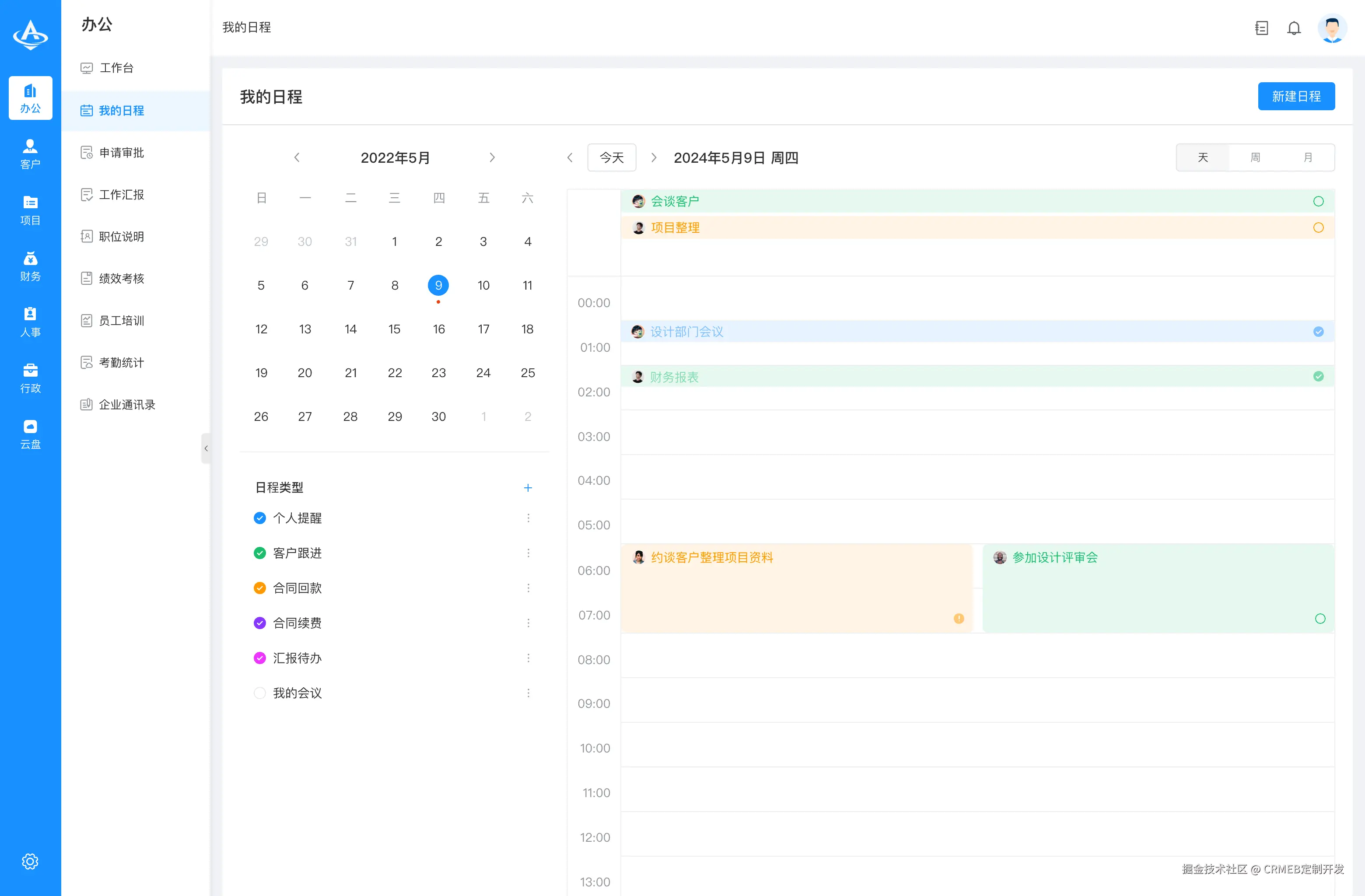
Task: Collapse the left panel using the edge chevron
Action: coord(206,448)
